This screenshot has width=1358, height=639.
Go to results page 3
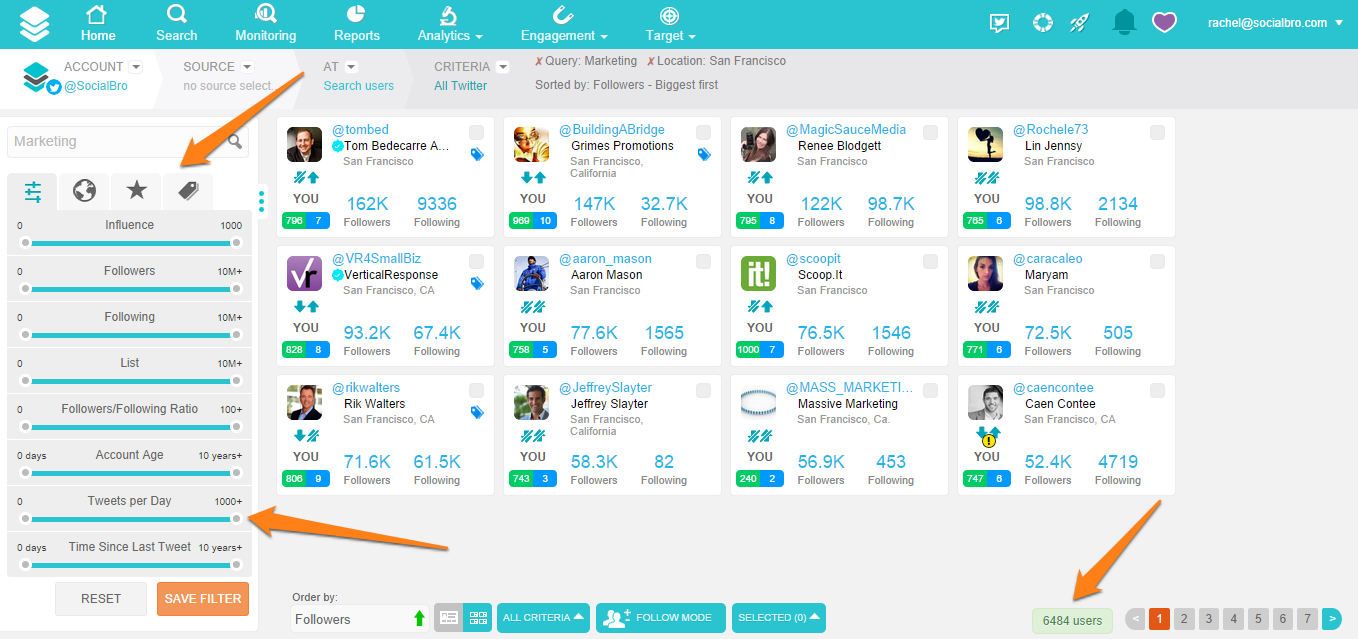[1208, 619]
